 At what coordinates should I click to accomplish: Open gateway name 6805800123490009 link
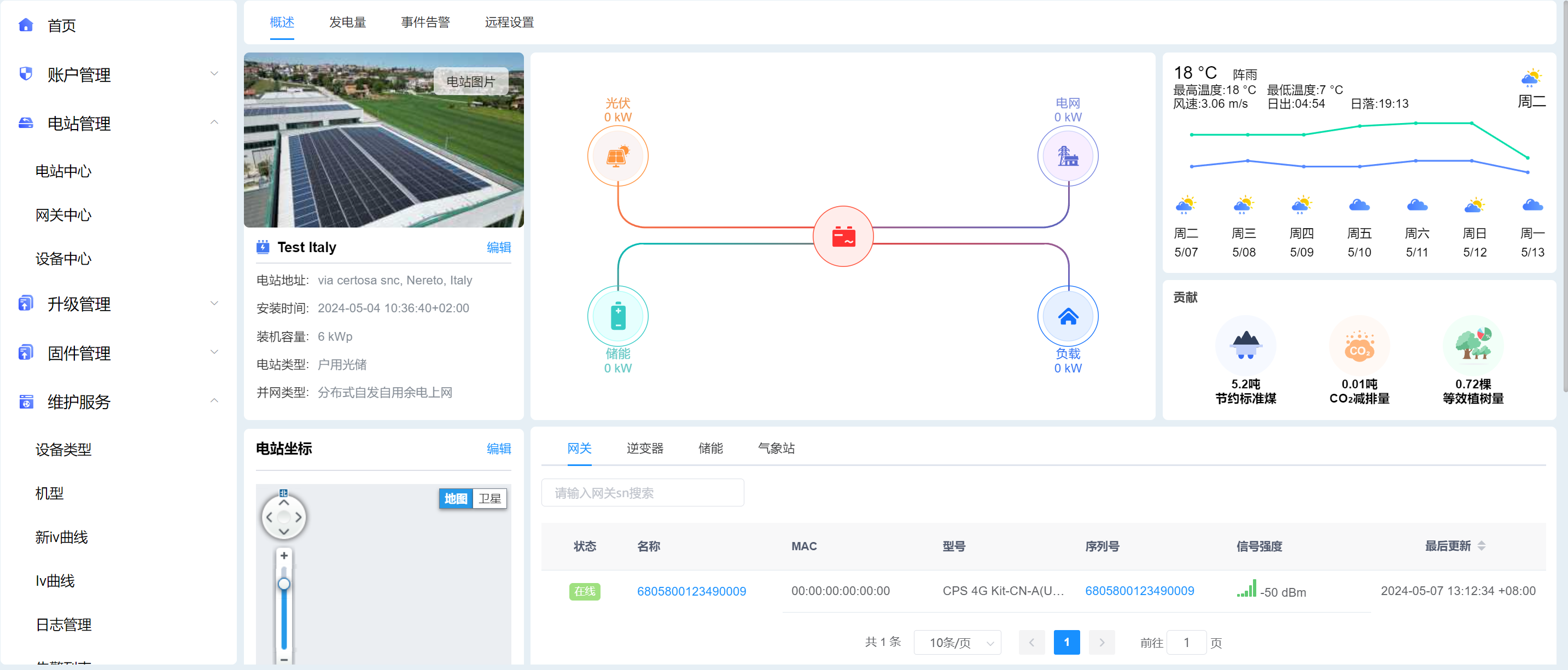point(691,591)
